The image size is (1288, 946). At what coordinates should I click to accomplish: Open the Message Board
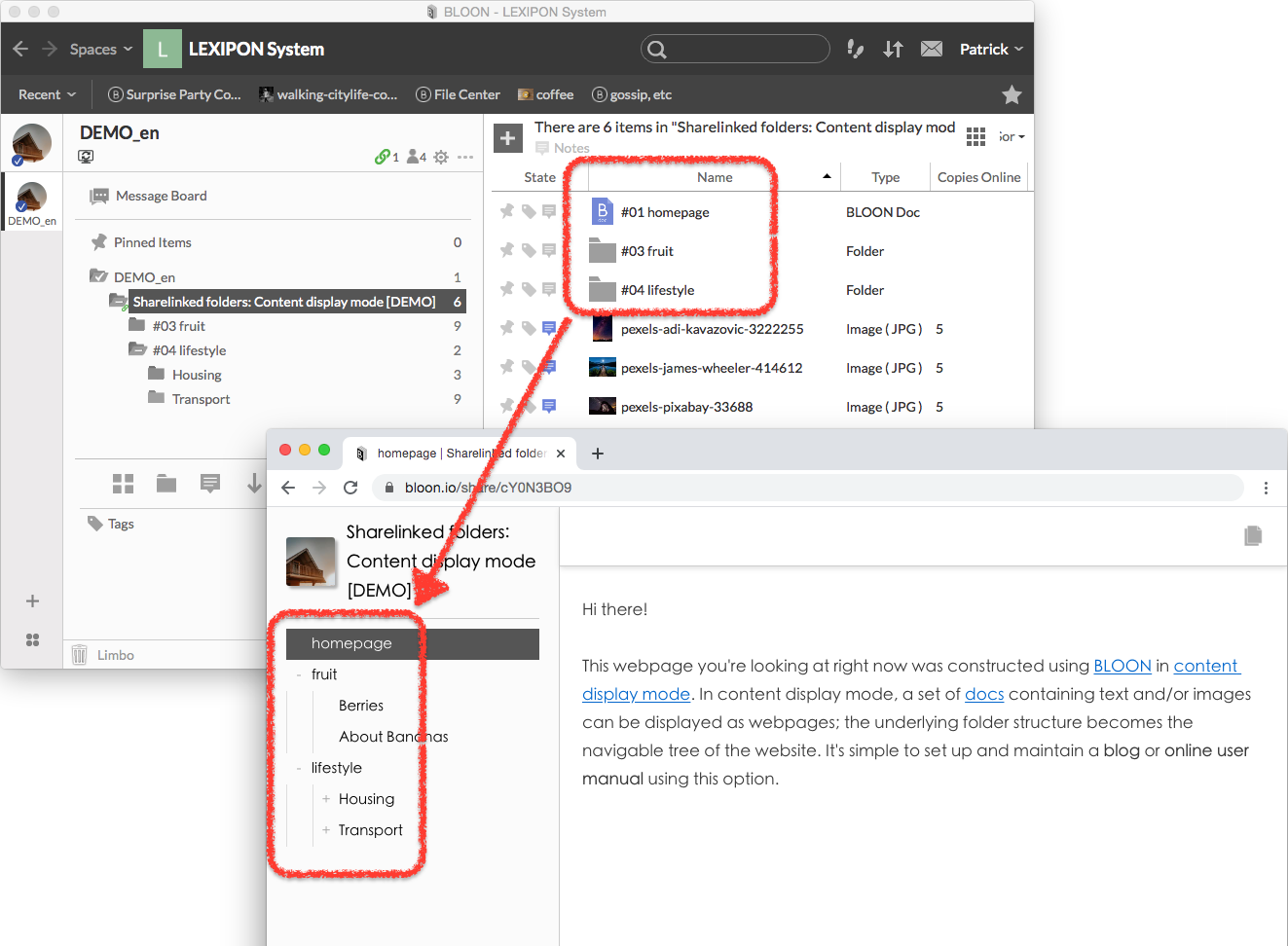(x=148, y=196)
